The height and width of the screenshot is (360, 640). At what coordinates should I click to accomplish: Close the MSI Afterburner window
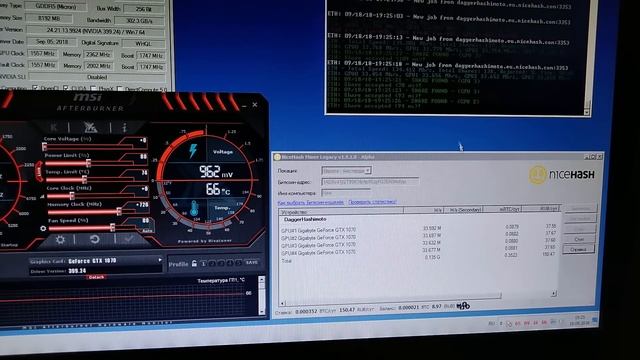tap(255, 105)
